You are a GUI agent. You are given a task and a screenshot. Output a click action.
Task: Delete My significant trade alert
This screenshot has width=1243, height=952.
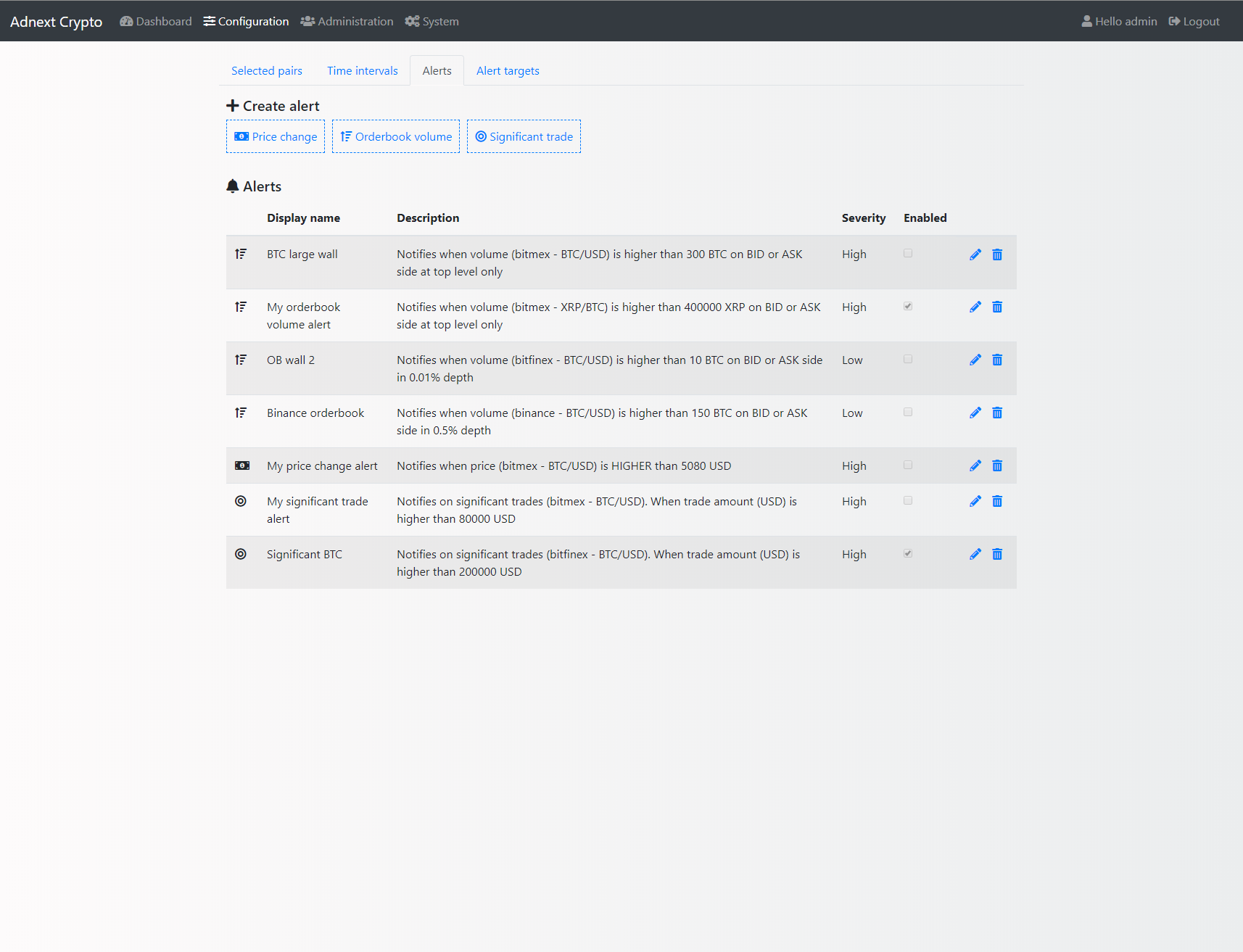pyautogui.click(x=997, y=502)
